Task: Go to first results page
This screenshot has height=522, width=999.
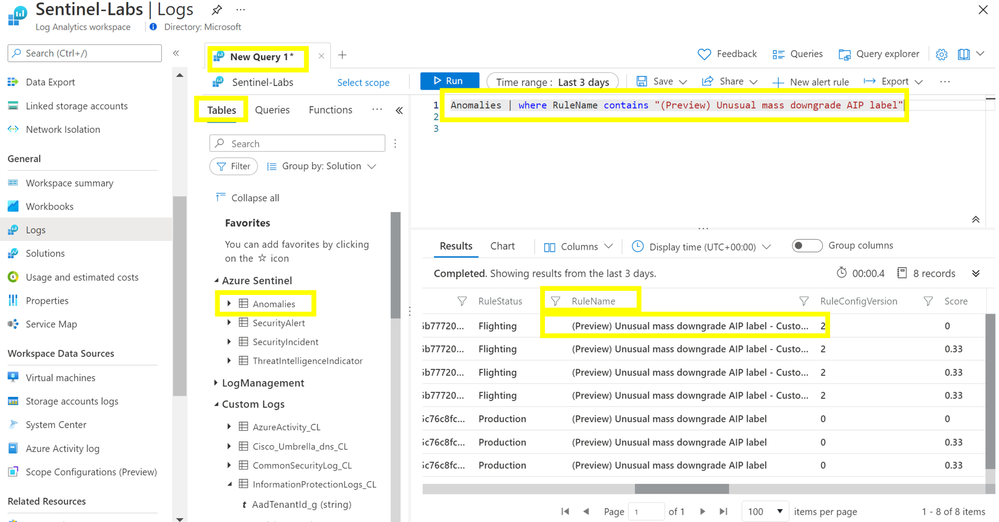Action: click(565, 511)
